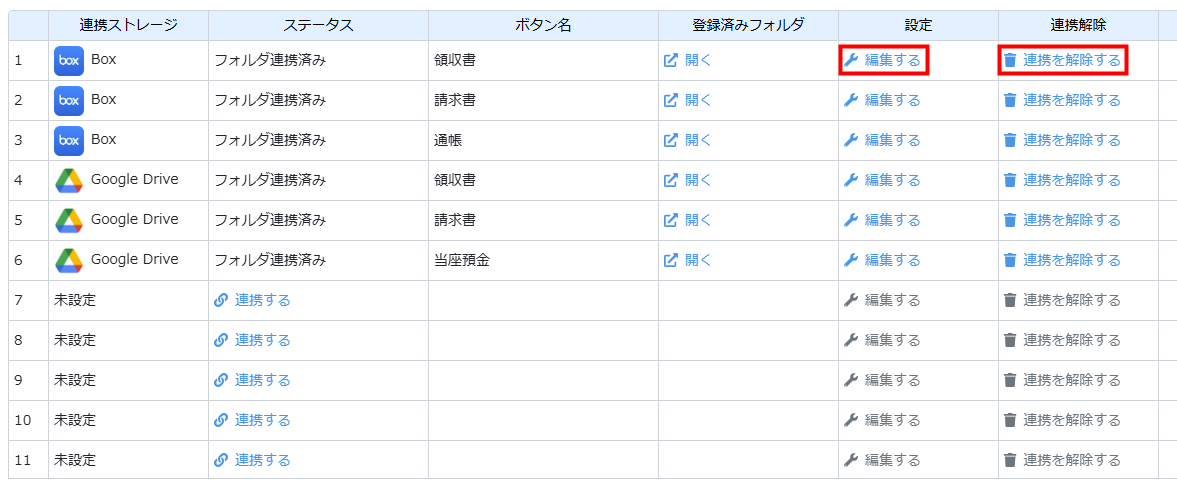Open registered folder for row 6 当座預金
The height and width of the screenshot is (491, 1177).
click(x=688, y=260)
